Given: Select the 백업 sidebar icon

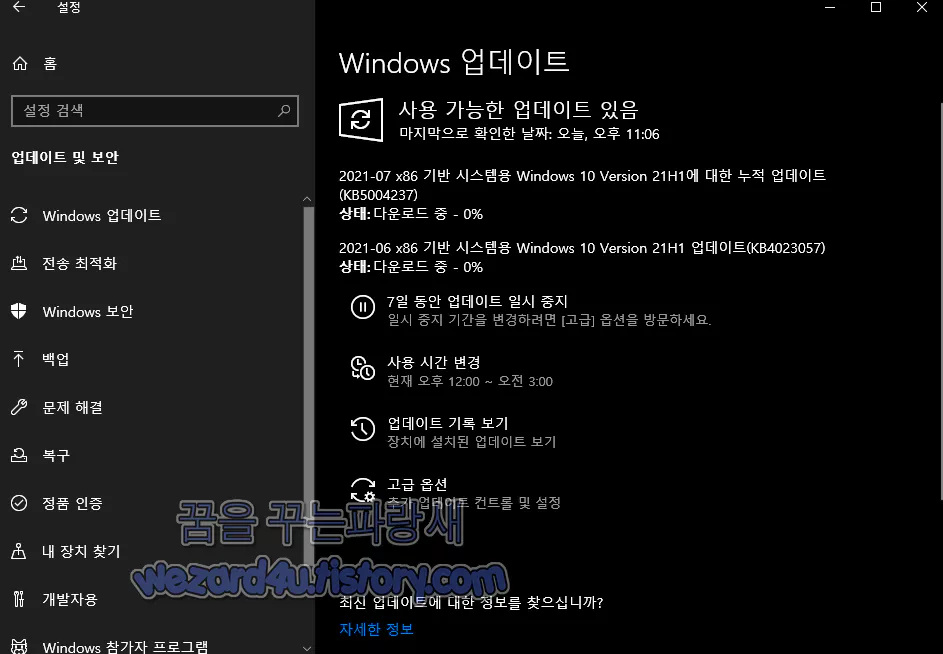Looking at the screenshot, I should tap(21, 359).
